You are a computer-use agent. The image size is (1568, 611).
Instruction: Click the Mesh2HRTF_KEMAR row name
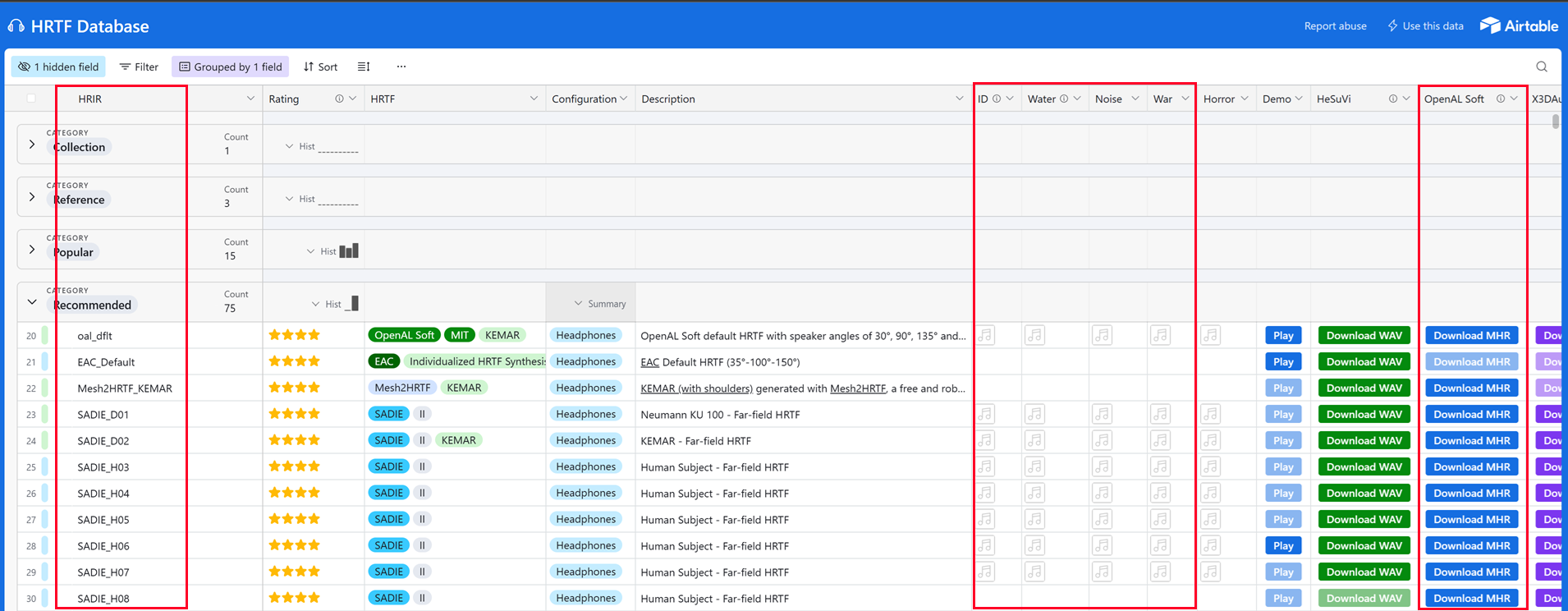(125, 388)
